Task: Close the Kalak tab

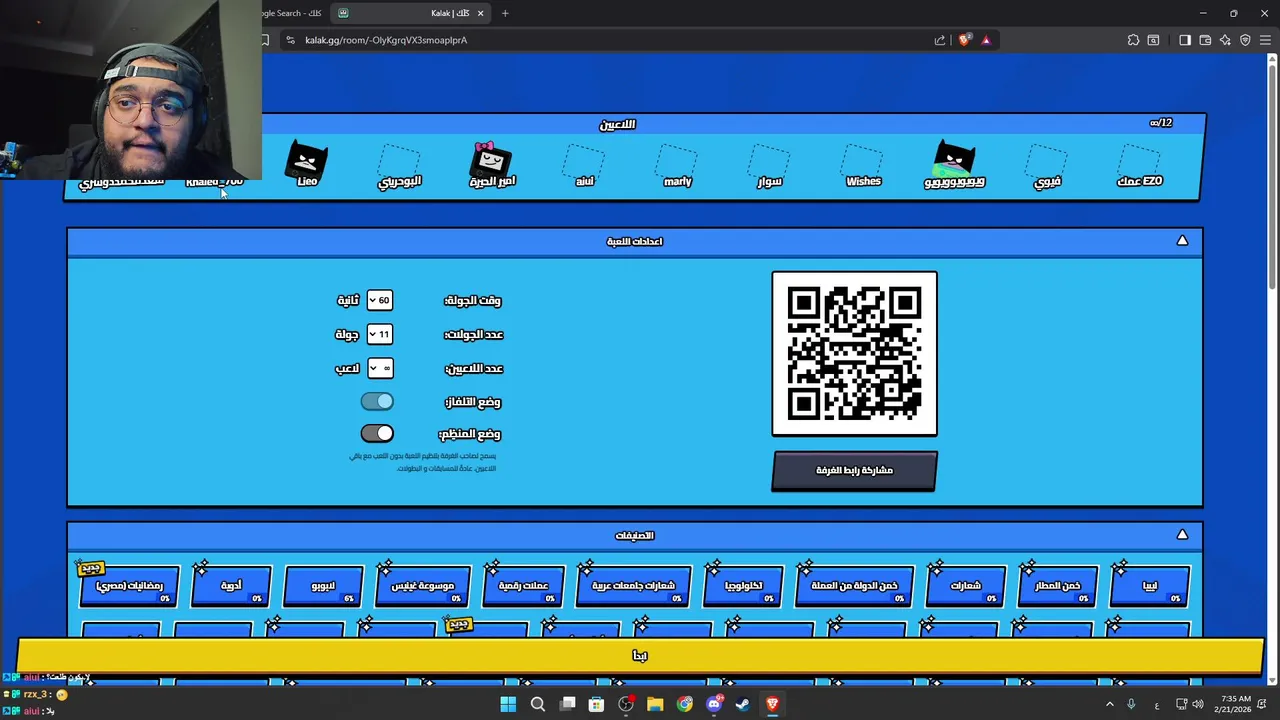Action: (x=481, y=13)
